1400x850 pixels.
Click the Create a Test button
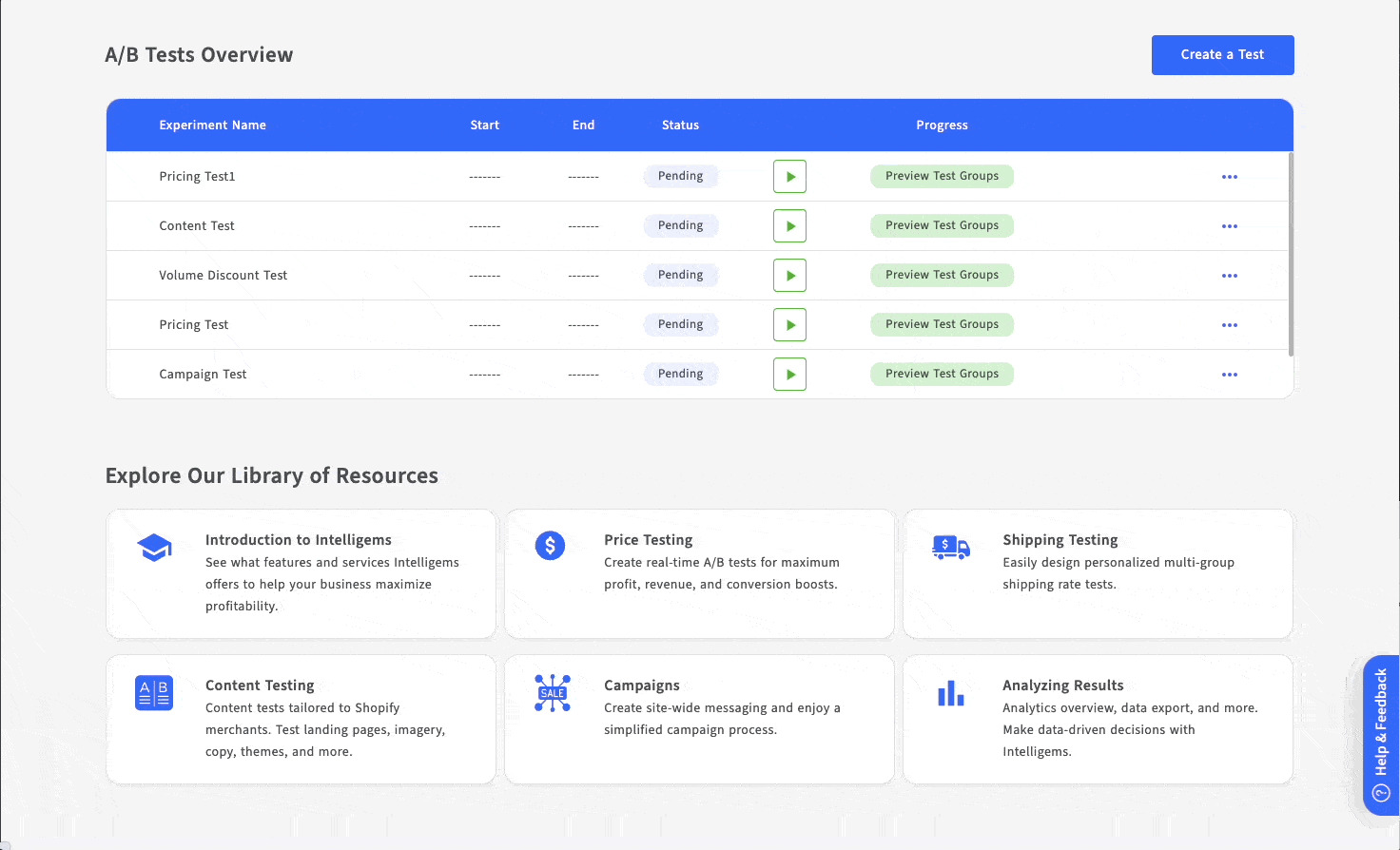click(1222, 54)
